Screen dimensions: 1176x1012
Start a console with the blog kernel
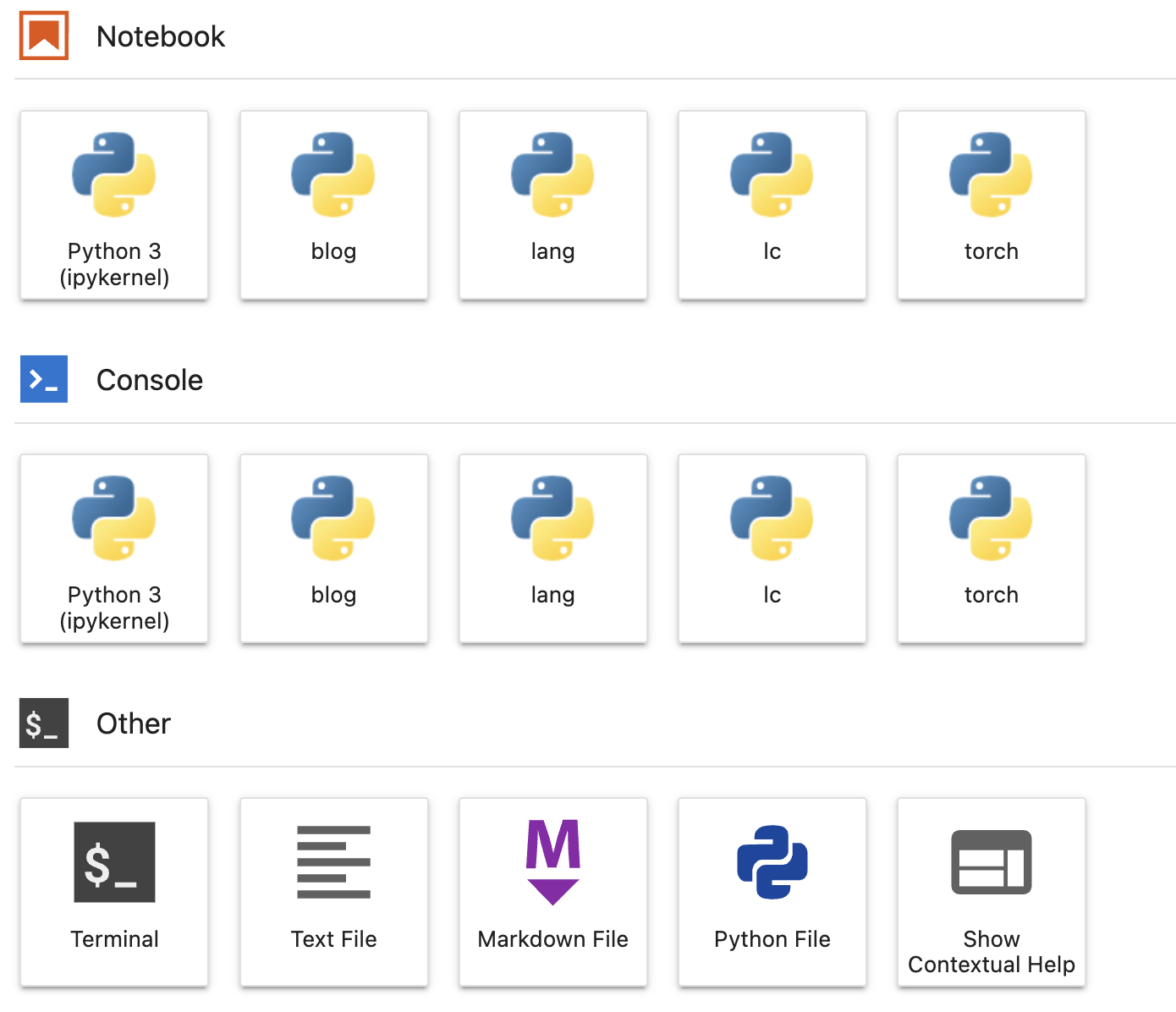click(x=333, y=548)
